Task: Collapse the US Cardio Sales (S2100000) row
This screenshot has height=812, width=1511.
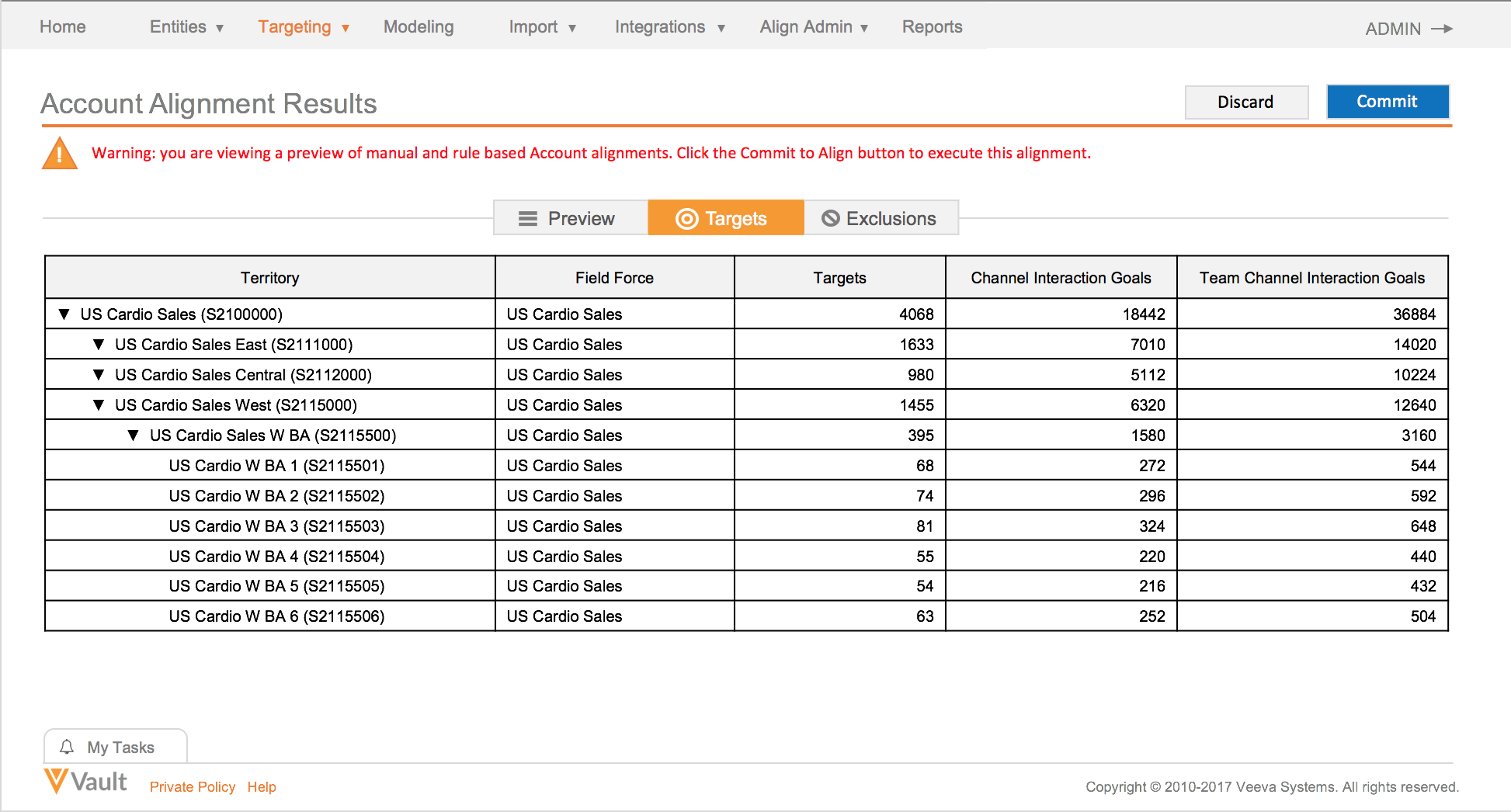Action: click(64, 314)
